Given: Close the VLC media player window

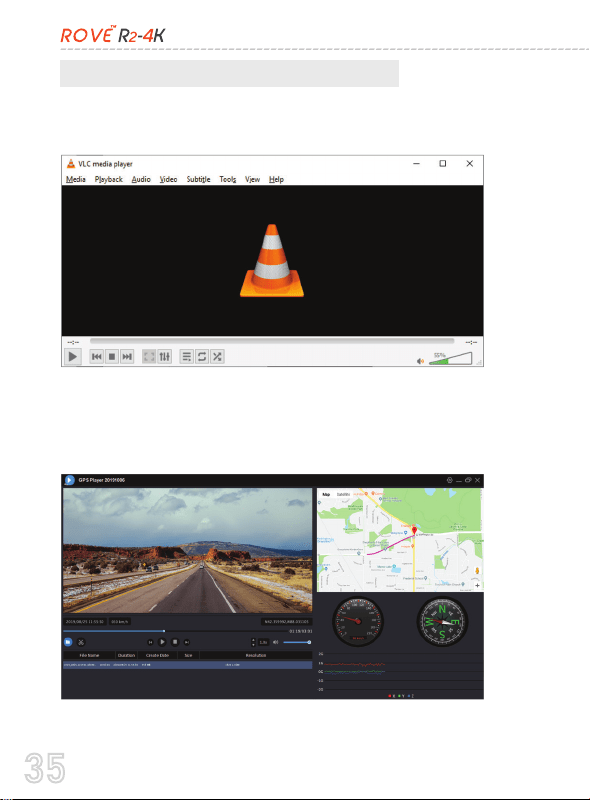Looking at the screenshot, I should click(470, 164).
